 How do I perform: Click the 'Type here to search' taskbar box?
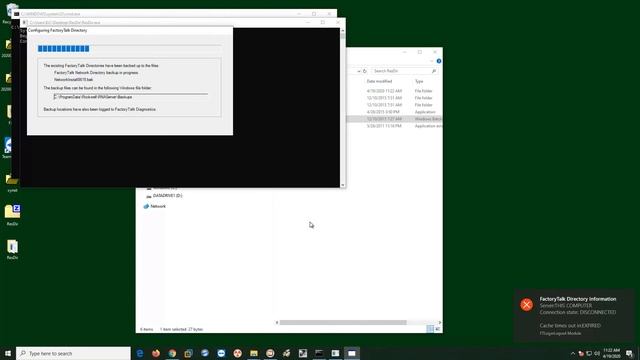(73, 353)
